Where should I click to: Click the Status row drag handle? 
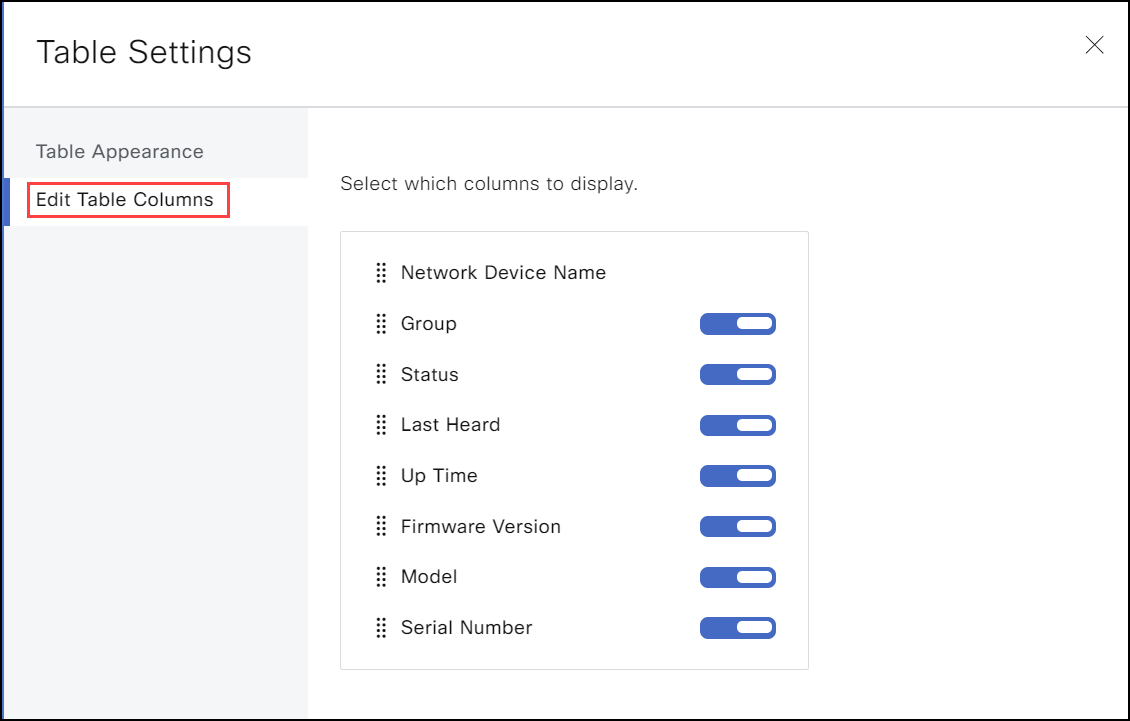point(381,374)
